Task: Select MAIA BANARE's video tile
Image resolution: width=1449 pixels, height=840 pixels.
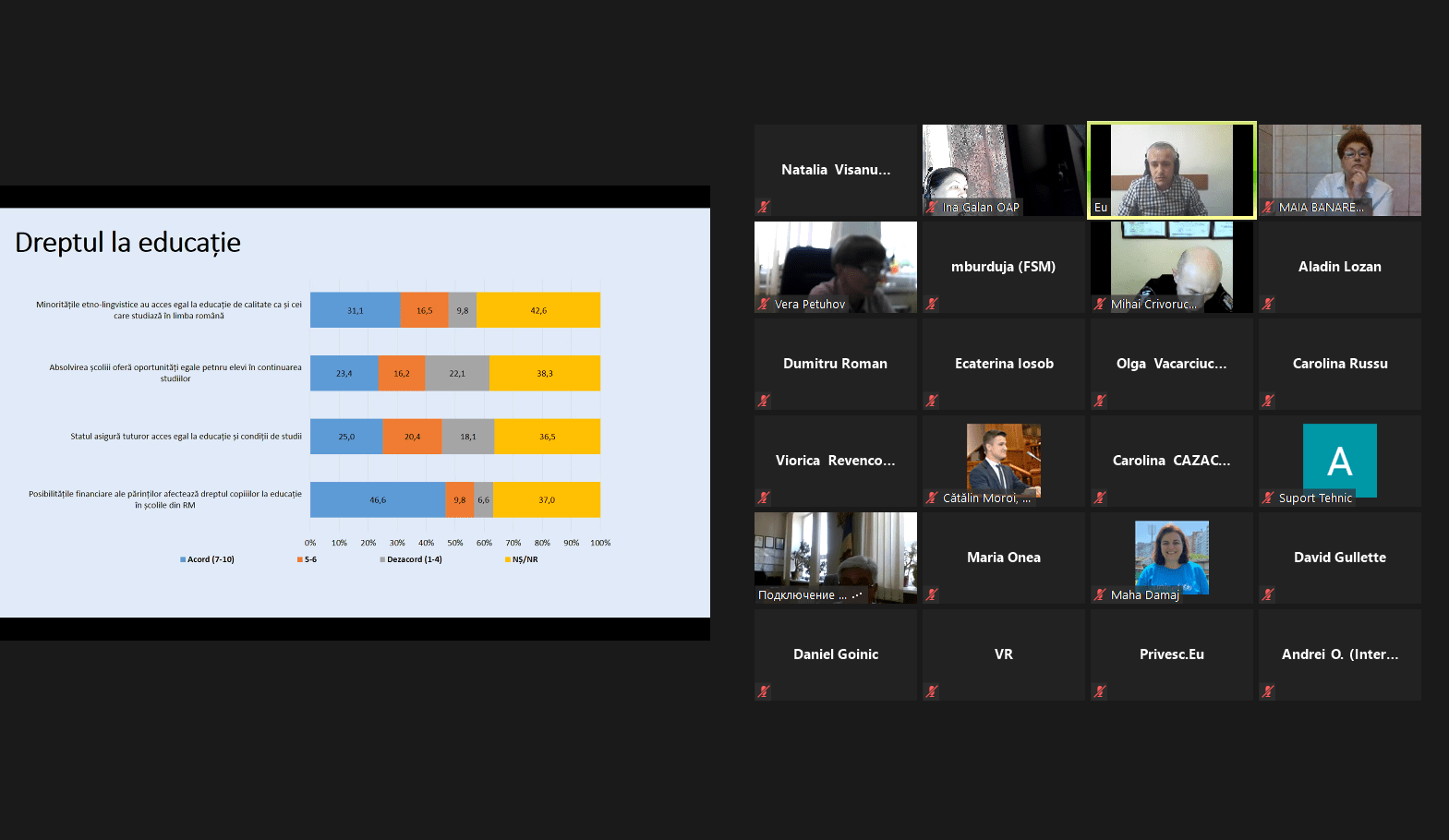Action: pyautogui.click(x=1339, y=170)
